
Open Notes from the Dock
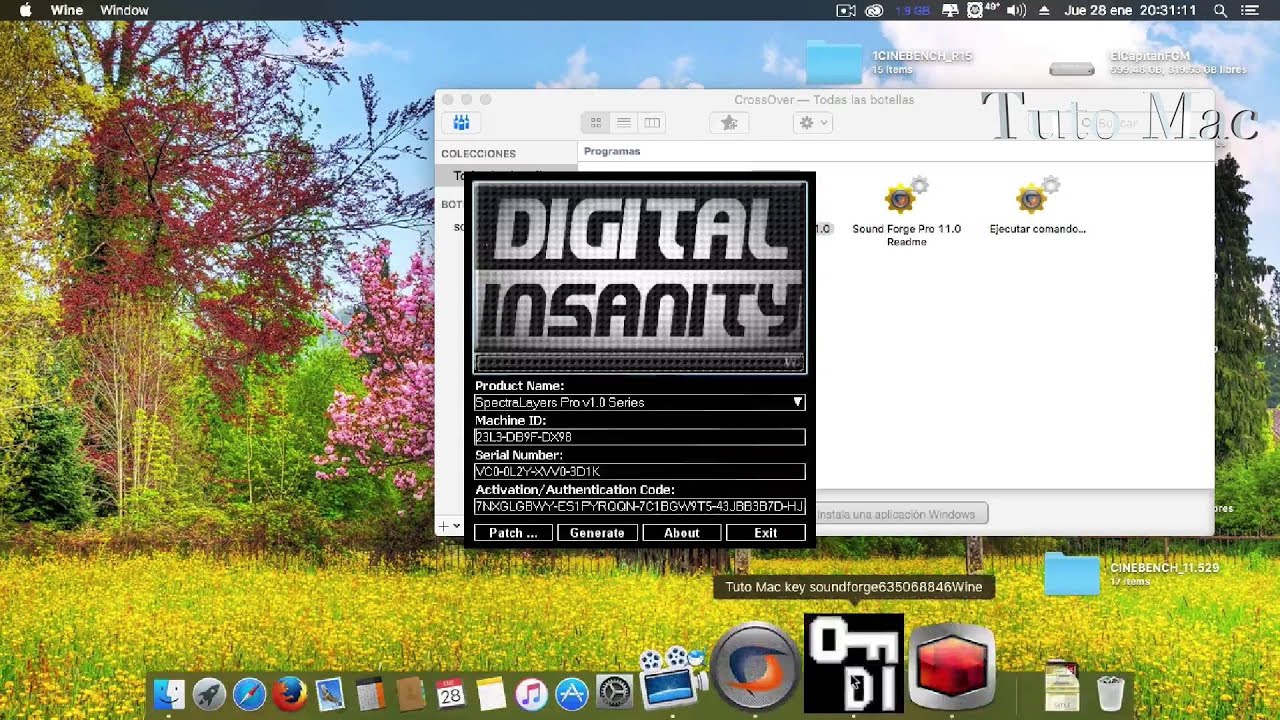pos(490,693)
